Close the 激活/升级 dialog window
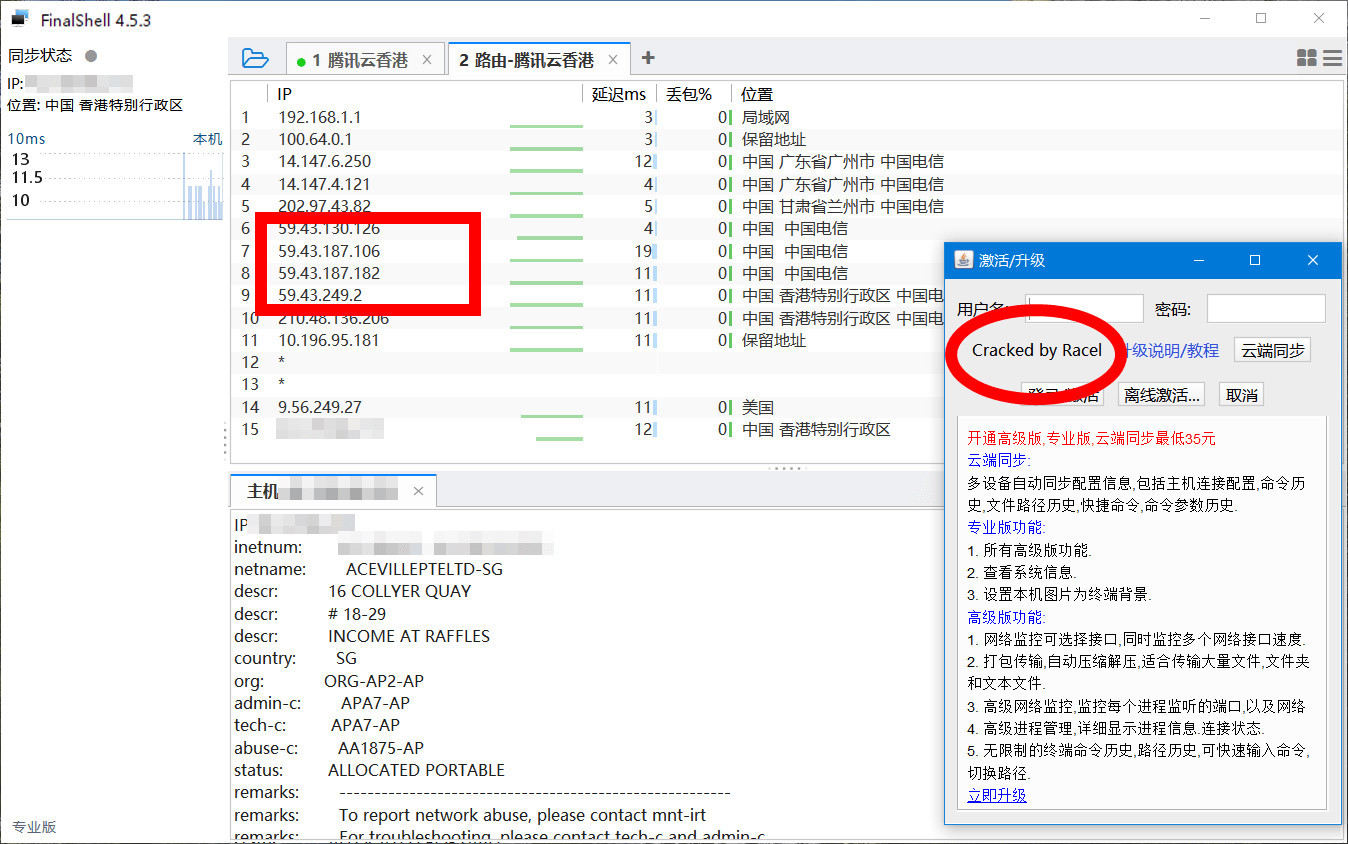This screenshot has width=1348, height=844. point(1313,260)
